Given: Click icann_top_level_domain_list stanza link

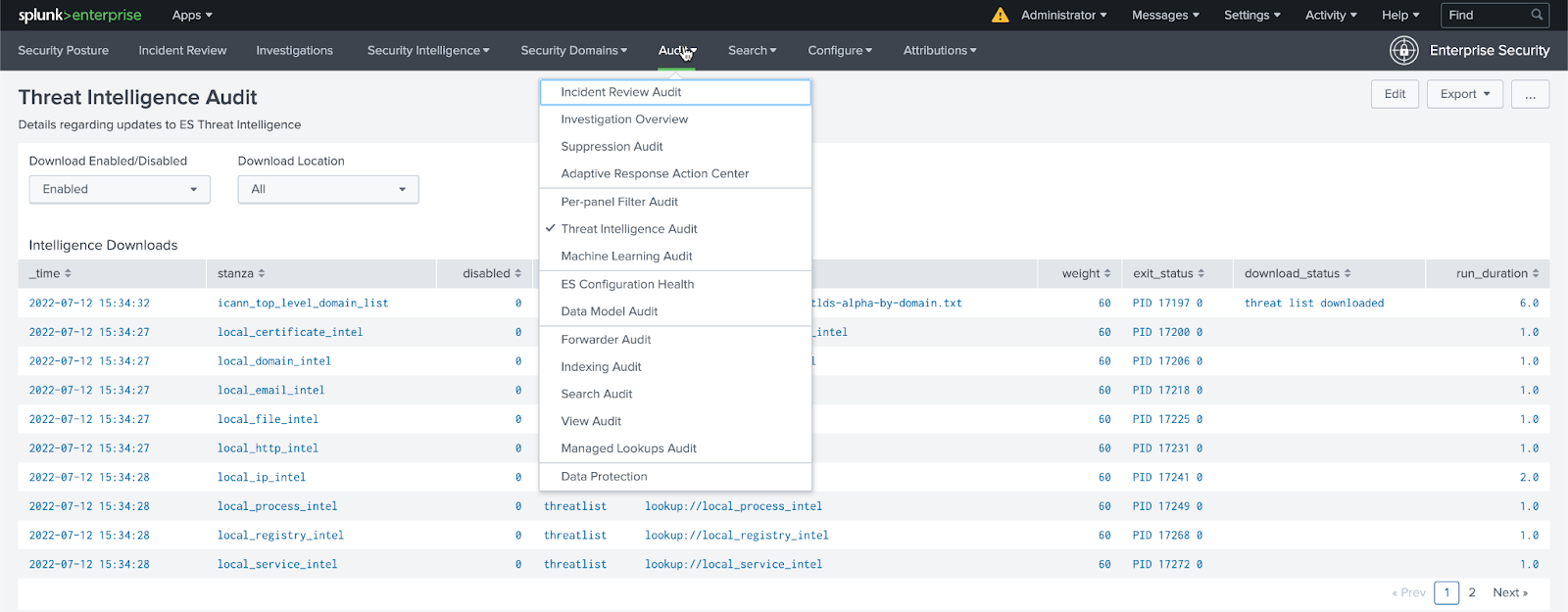Looking at the screenshot, I should tap(303, 304).
